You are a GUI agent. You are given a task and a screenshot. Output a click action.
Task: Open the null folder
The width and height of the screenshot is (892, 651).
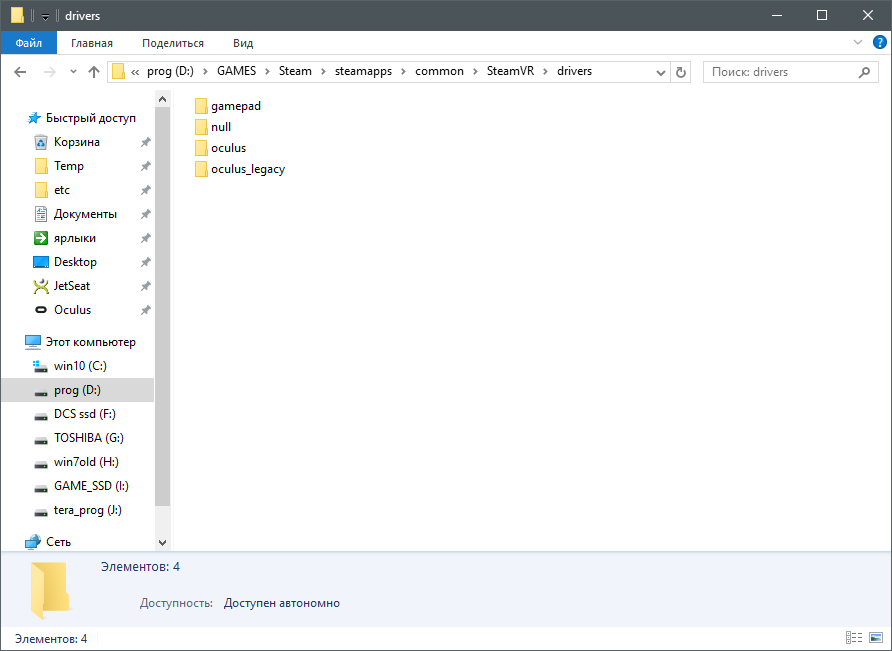click(213, 127)
